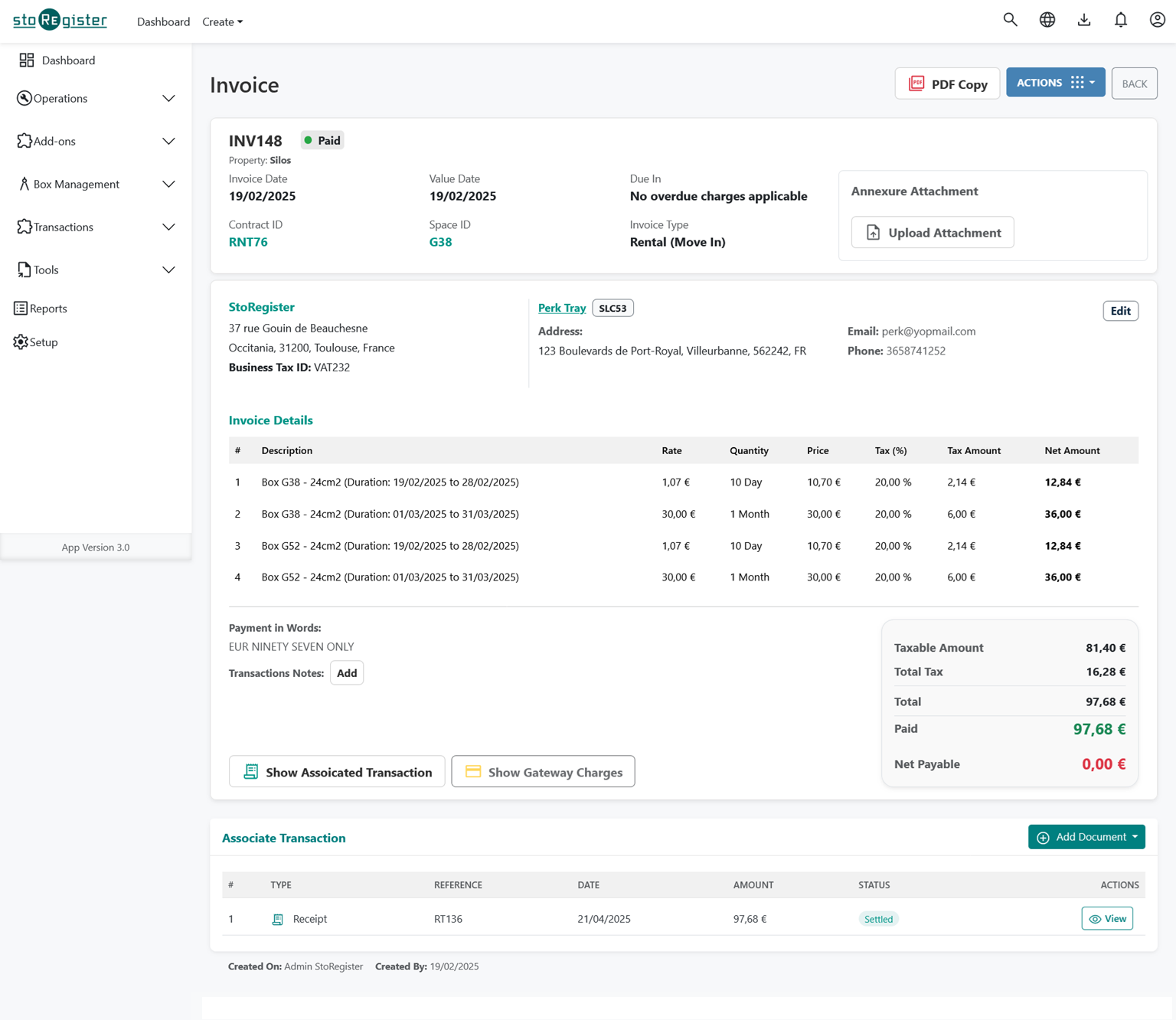
Task: View the RT136 receipt transaction
Action: tap(1106, 919)
